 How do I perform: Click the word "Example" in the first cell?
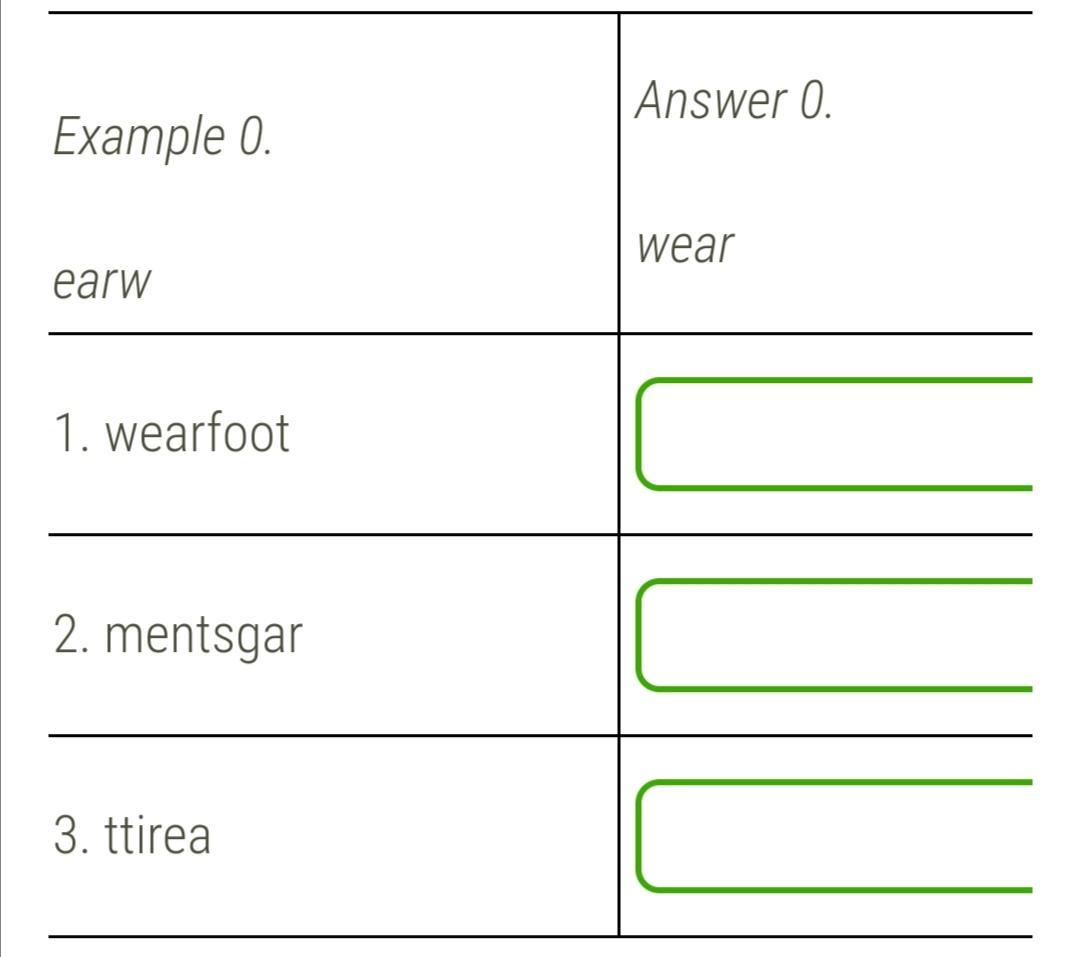(138, 137)
